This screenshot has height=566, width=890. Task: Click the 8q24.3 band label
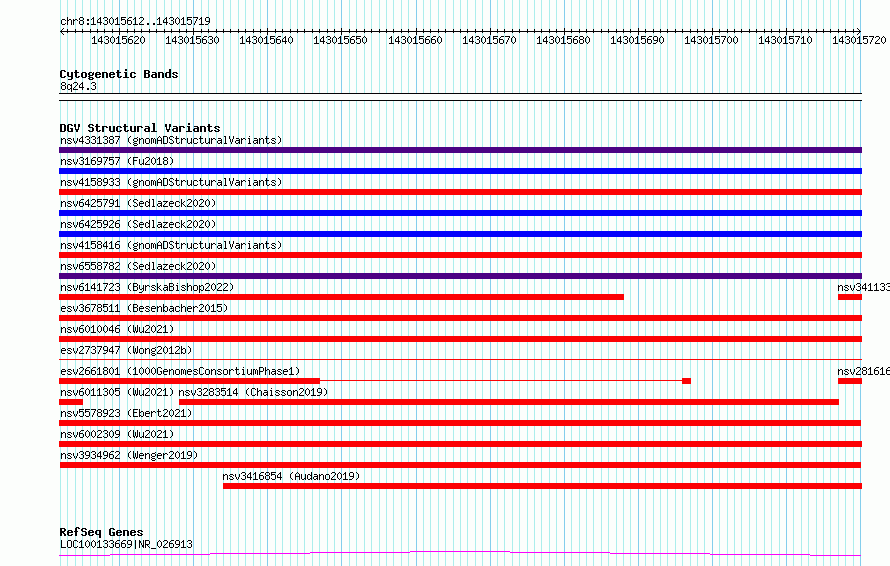(78, 86)
